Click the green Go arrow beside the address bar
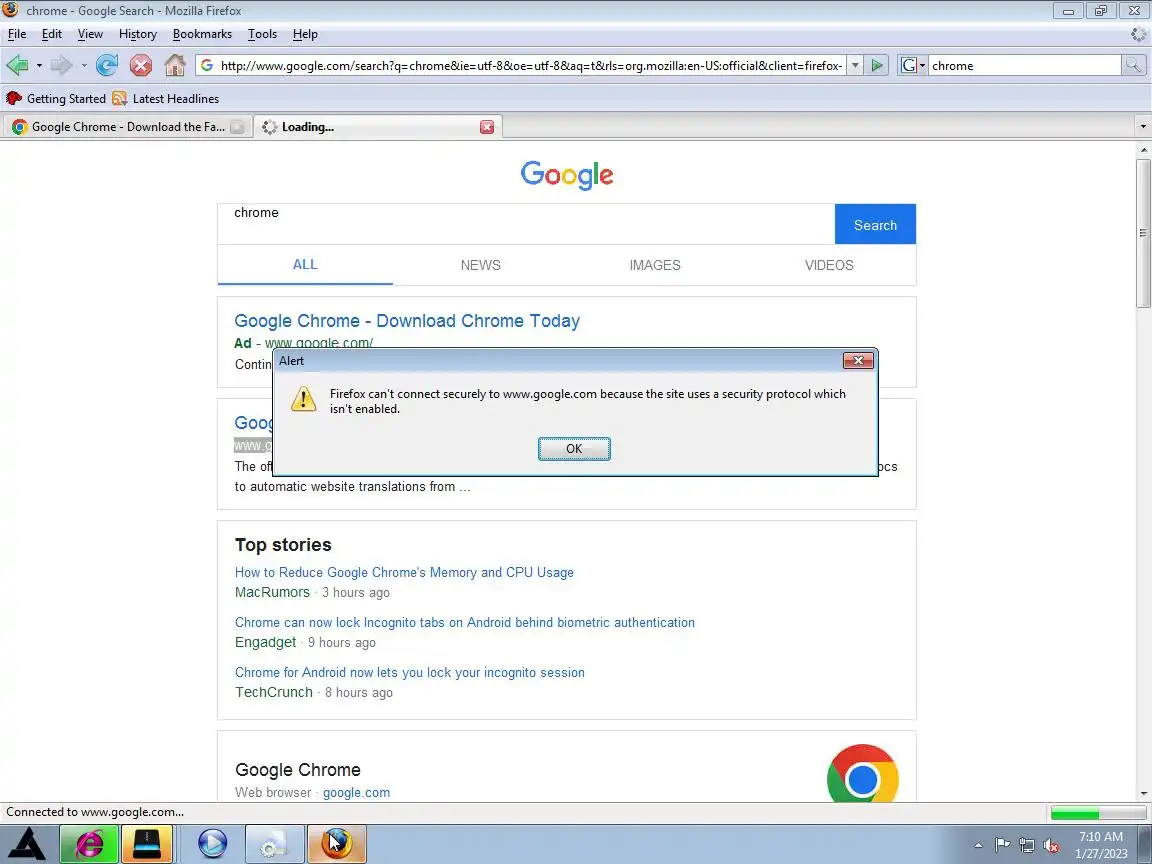1152x864 pixels. 876,65
